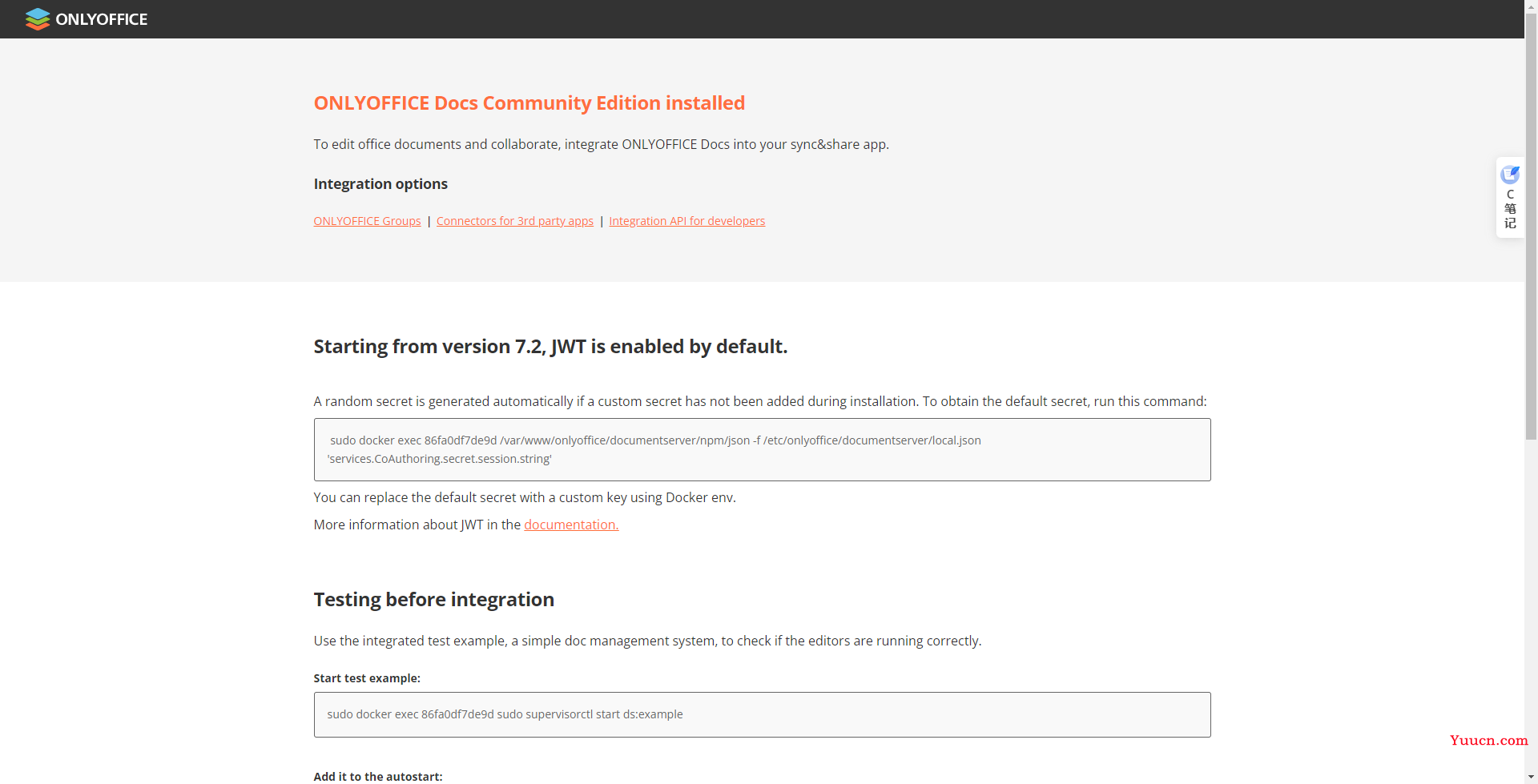Click the Yuucn.com watermark text
Image resolution: width=1538 pixels, height=784 pixels.
tap(1488, 740)
